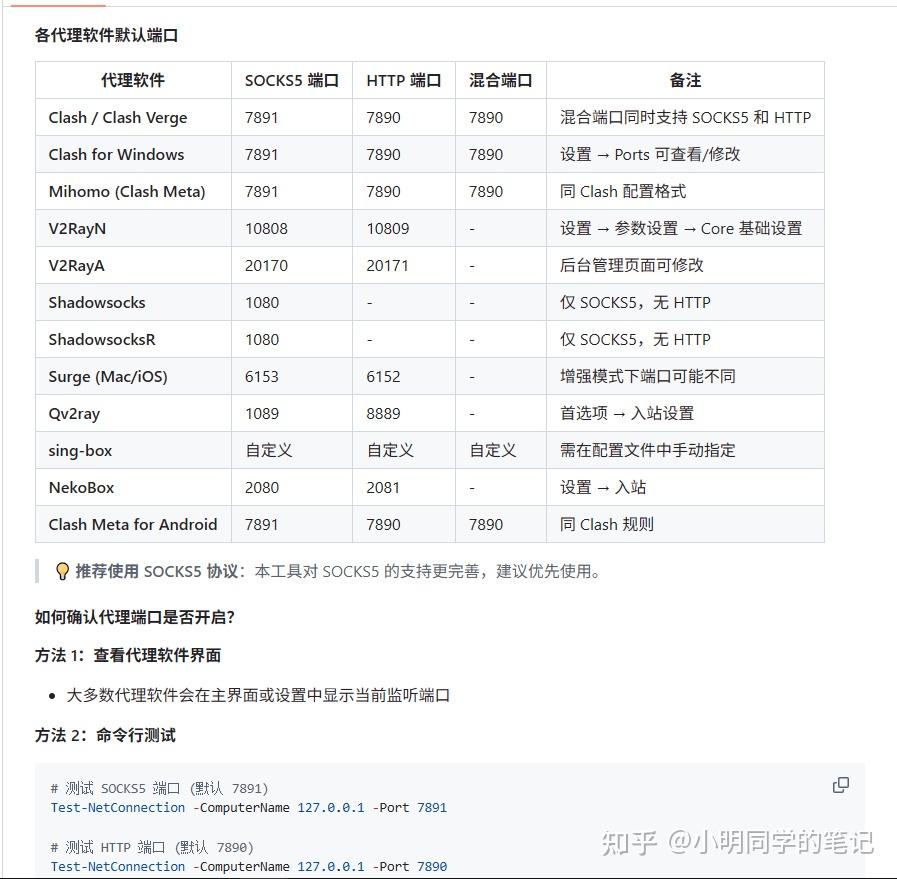Click the 代理软件 column header
Image resolution: width=897 pixels, height=879 pixels.
133,80
